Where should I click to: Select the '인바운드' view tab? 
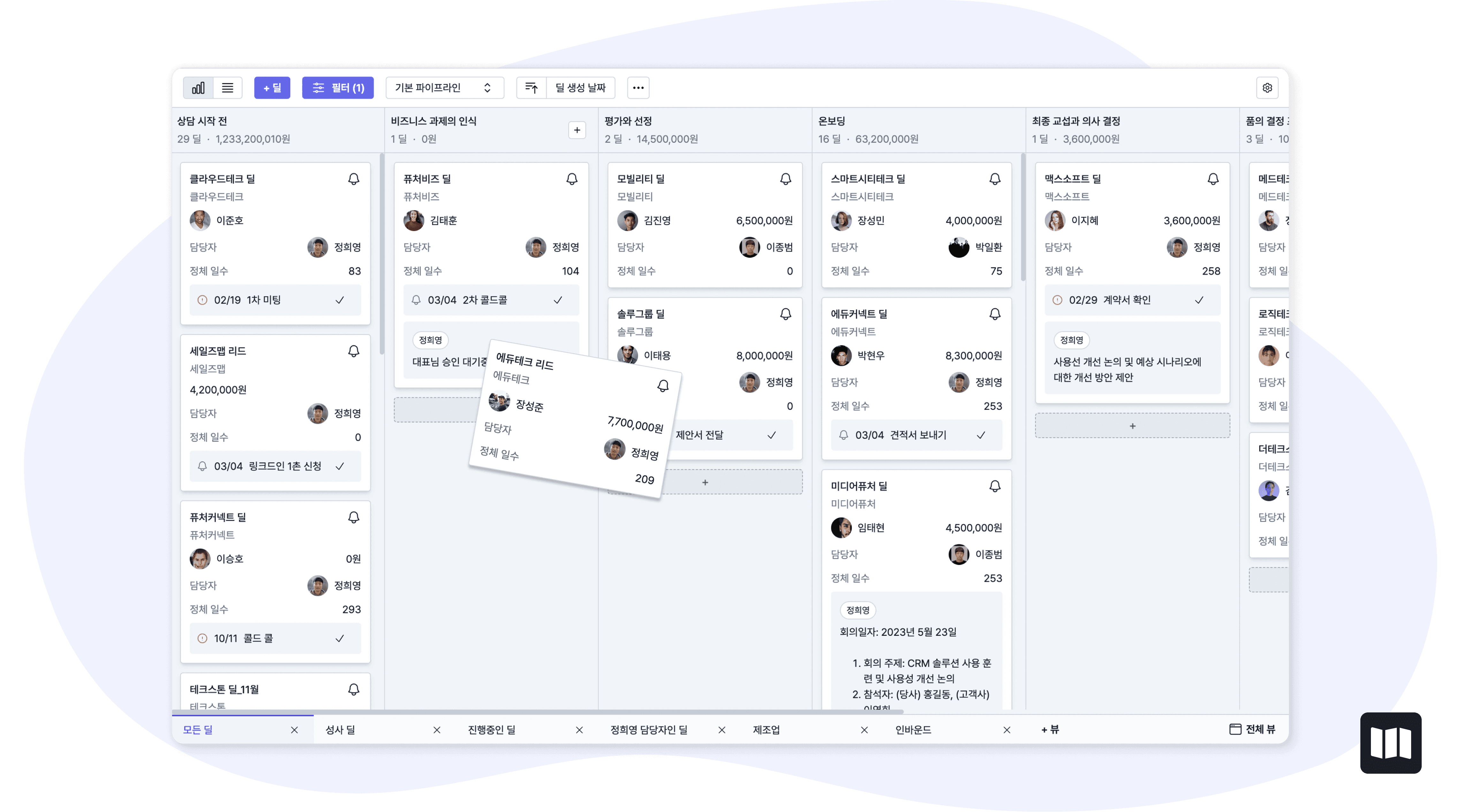pos(913,730)
